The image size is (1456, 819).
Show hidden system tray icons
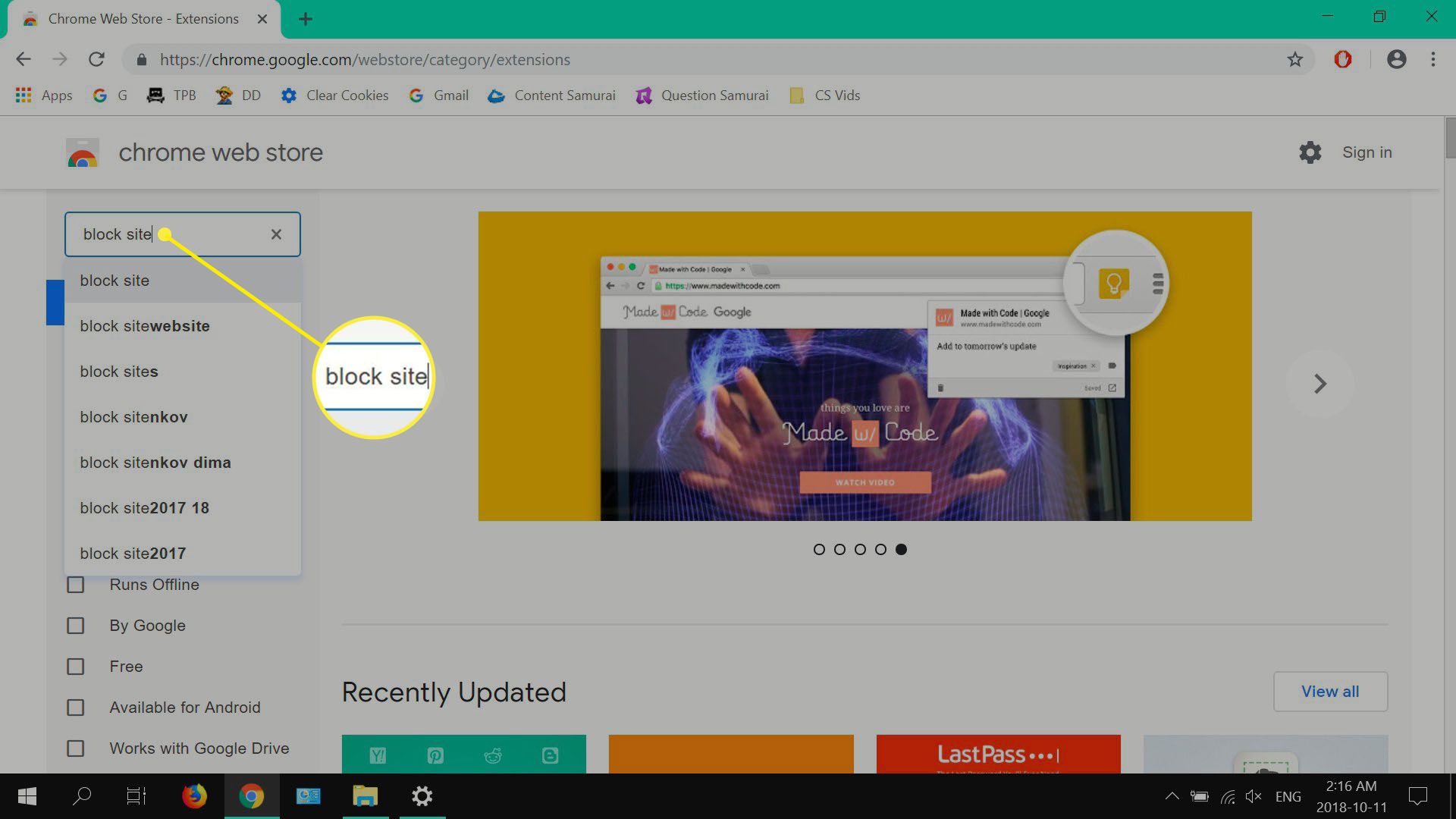(1172, 796)
